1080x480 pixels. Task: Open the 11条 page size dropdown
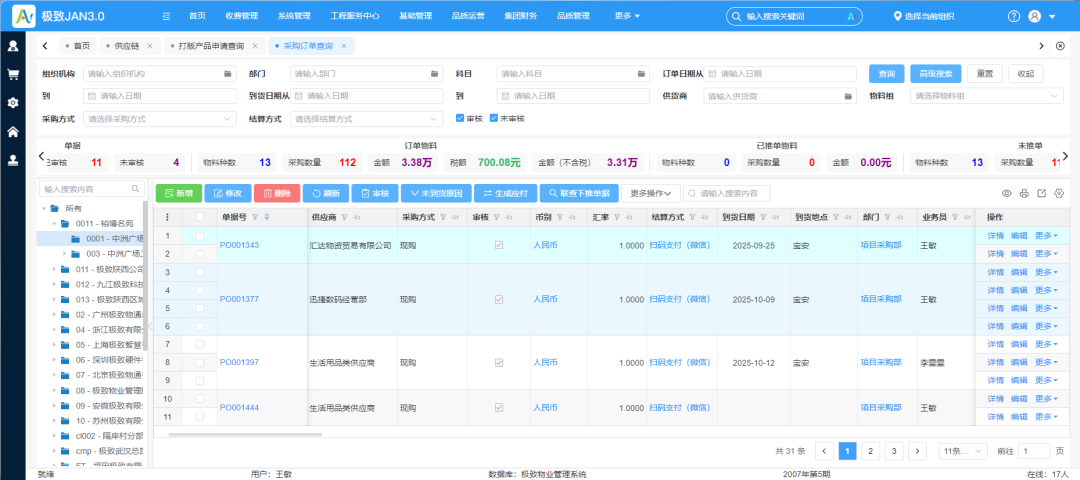tap(964, 451)
